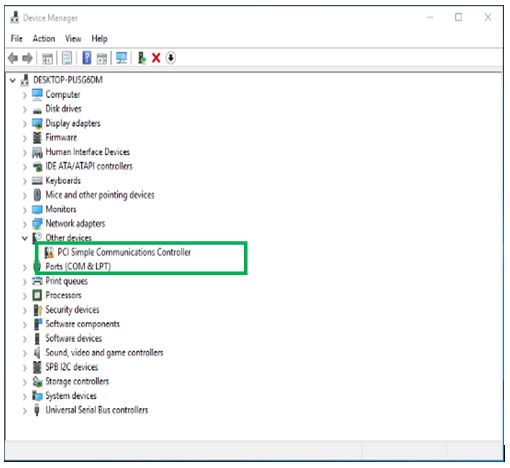The image size is (510, 468).
Task: Click the circled down-arrow toolbar icon
Action: coord(171,58)
